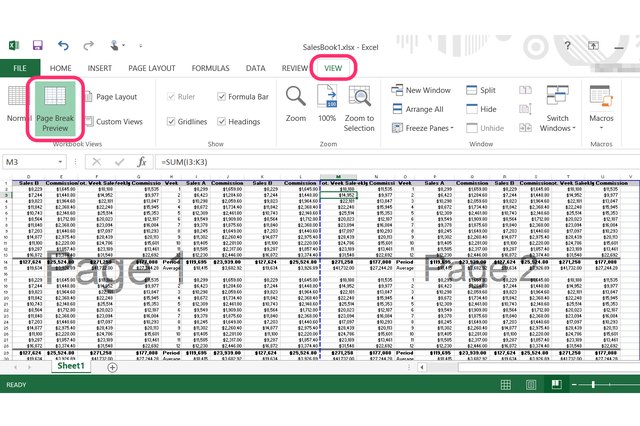Open Custom Views dialog
The width and height of the screenshot is (640, 426).
[x=114, y=122]
